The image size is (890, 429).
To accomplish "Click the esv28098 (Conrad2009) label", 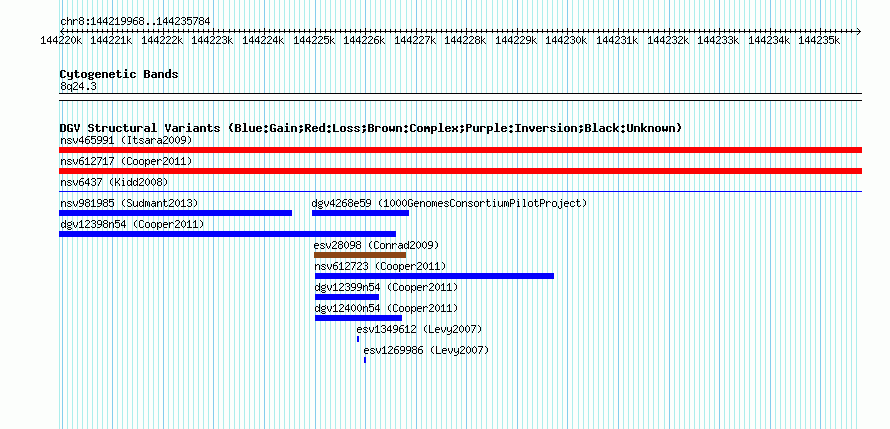I will point(376,245).
